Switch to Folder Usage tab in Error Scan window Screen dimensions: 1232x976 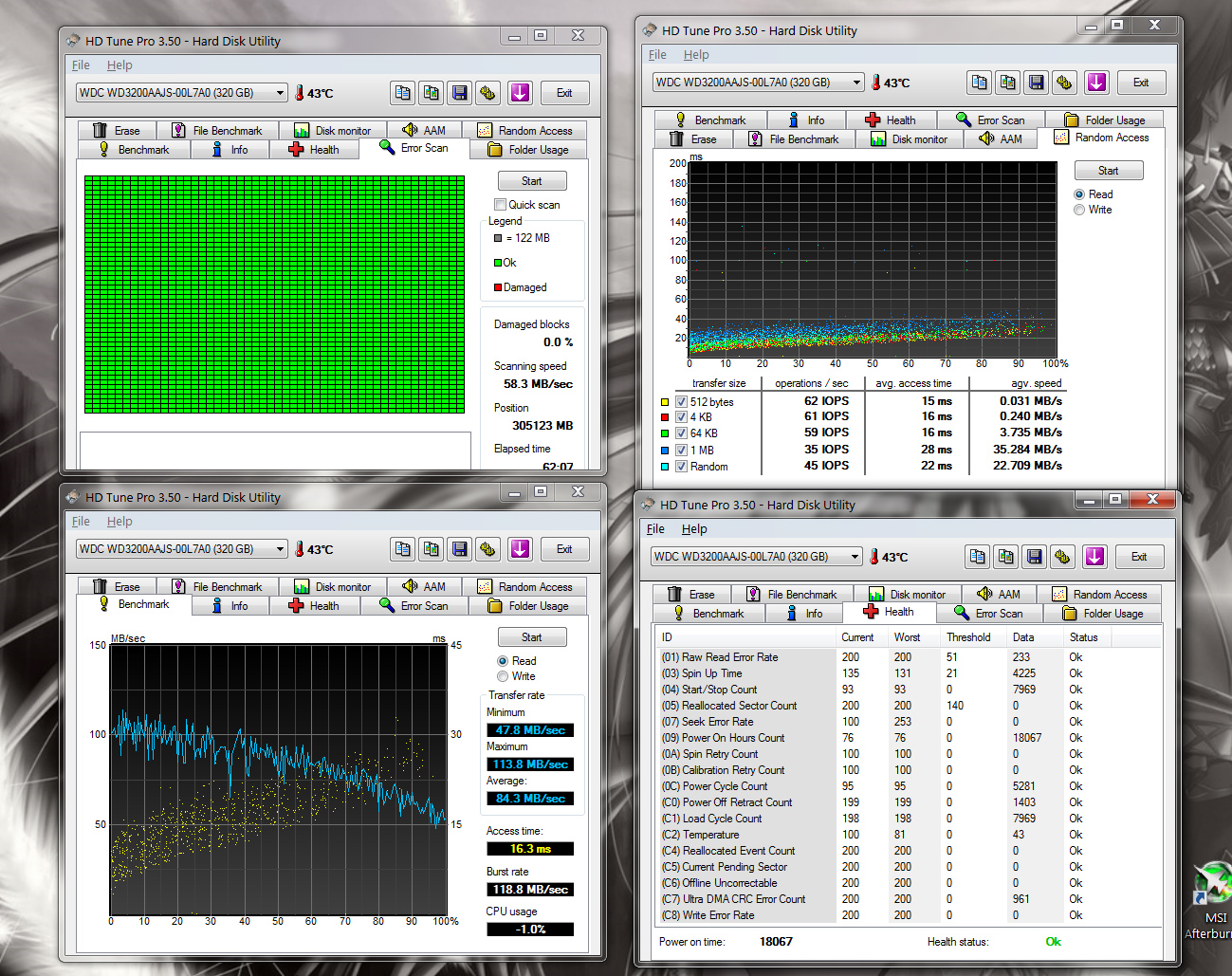pos(528,150)
